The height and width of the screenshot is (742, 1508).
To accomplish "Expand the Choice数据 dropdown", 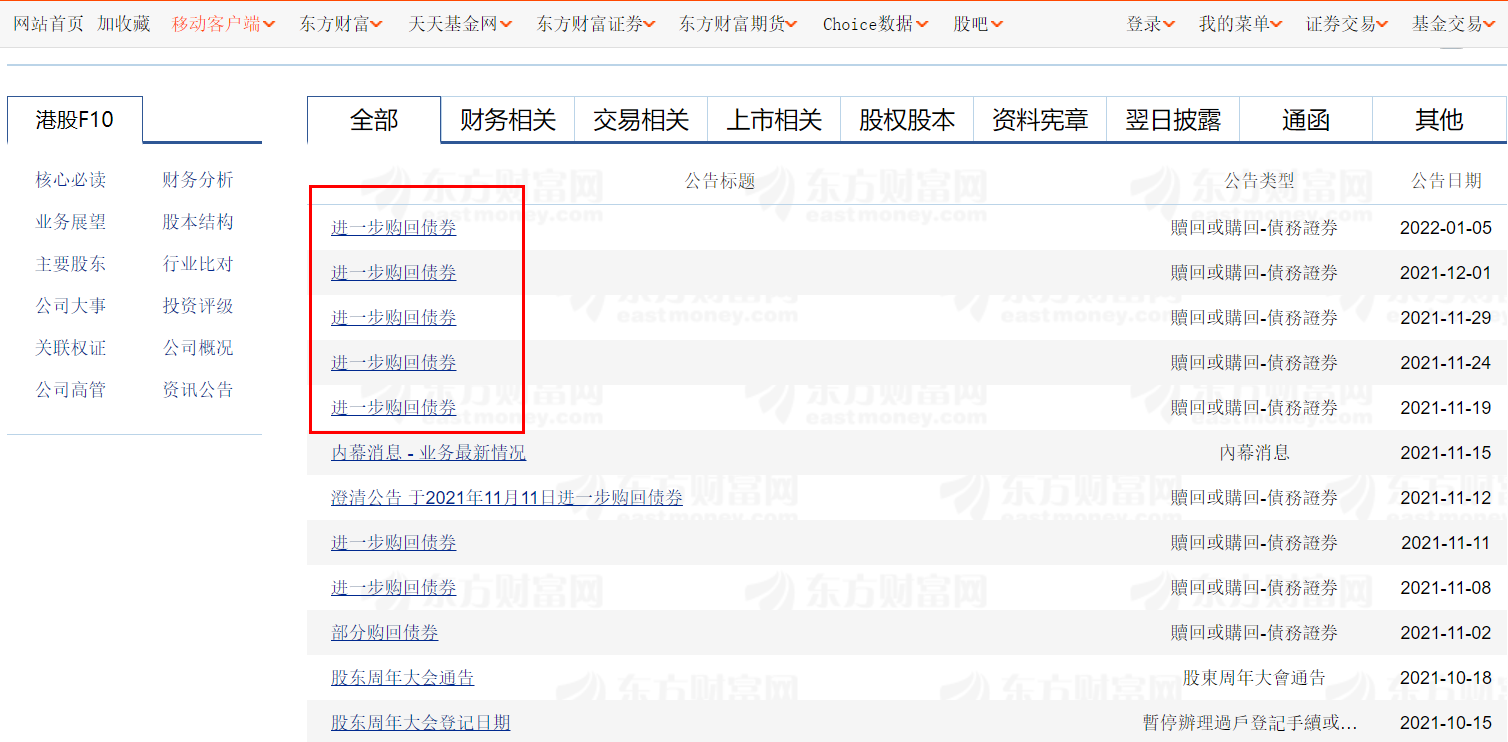I will [x=876, y=24].
